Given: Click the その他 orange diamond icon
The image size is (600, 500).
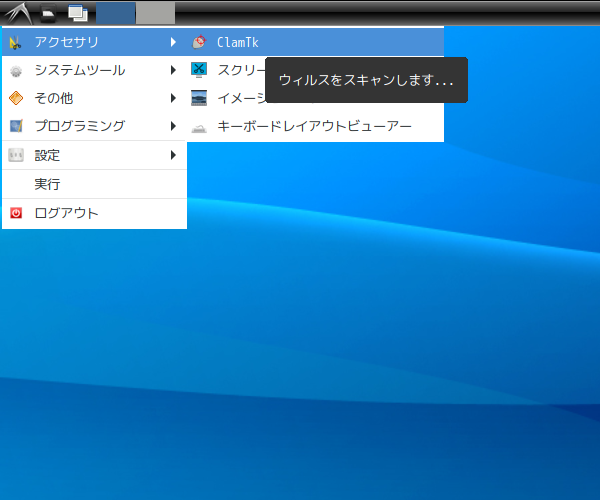Looking at the screenshot, I should coord(16,98).
